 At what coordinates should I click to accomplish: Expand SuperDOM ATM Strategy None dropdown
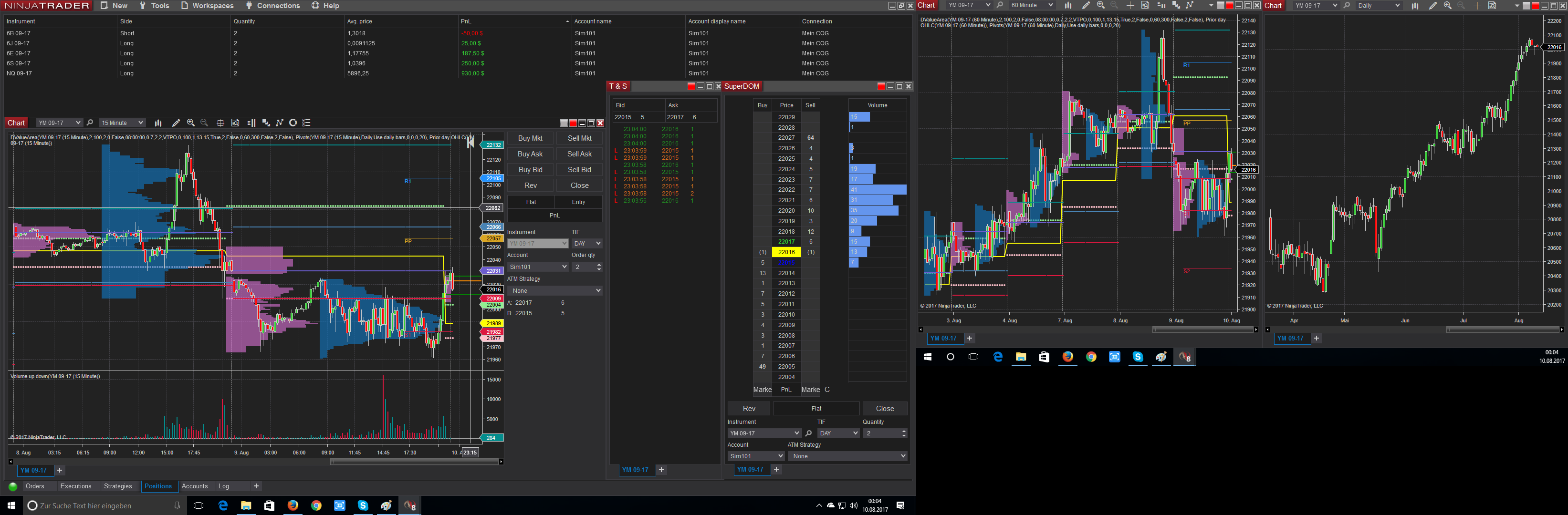(x=847, y=456)
